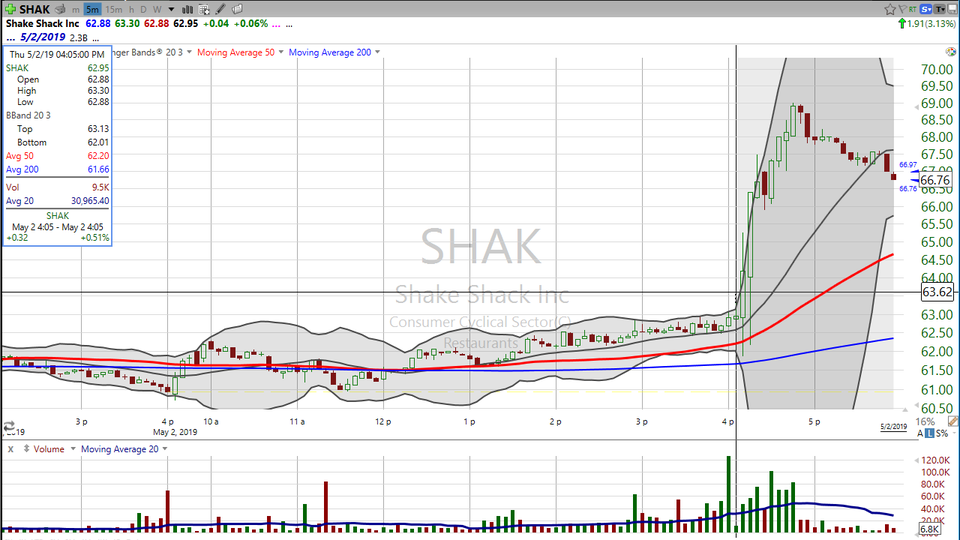
Task: Select the '%' percent scale mode
Action: pyautogui.click(x=944, y=433)
